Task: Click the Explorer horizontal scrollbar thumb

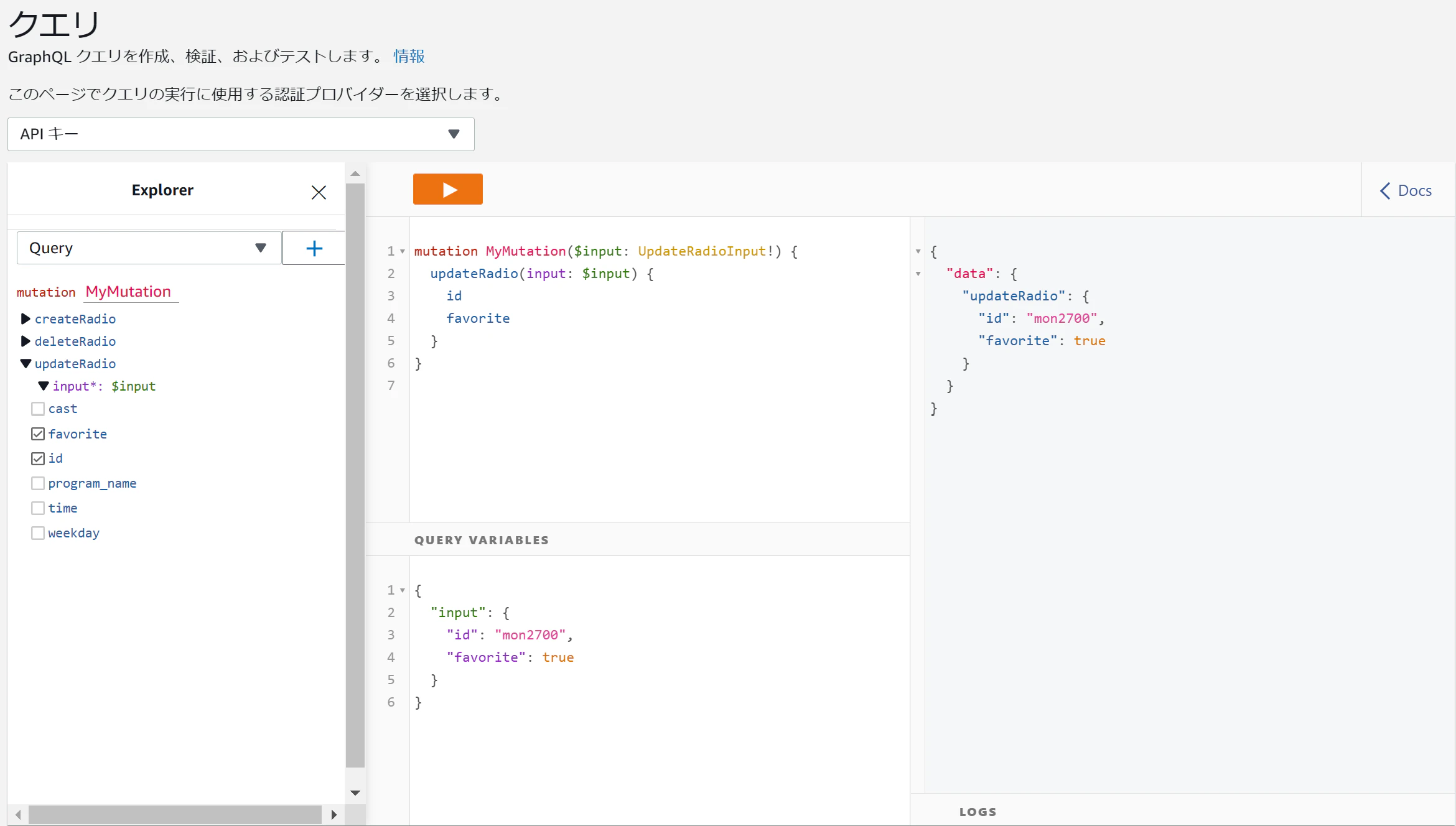Action: tap(175, 815)
